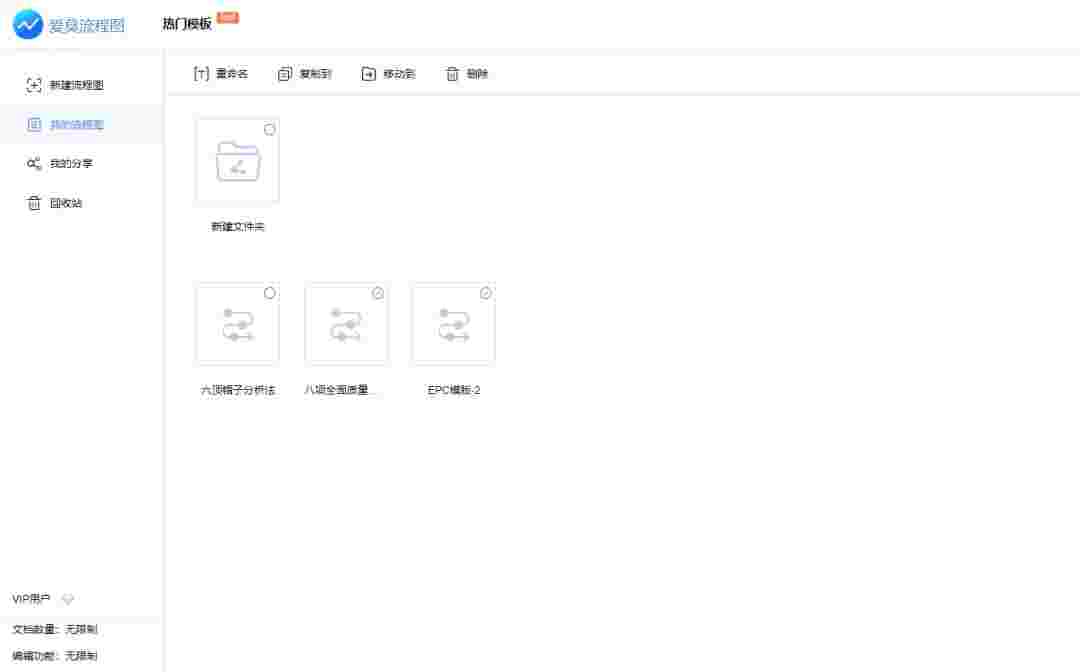Tick the circle on 六顶帽子分析法
Viewport: 1080px width, 672px height.
270,292
